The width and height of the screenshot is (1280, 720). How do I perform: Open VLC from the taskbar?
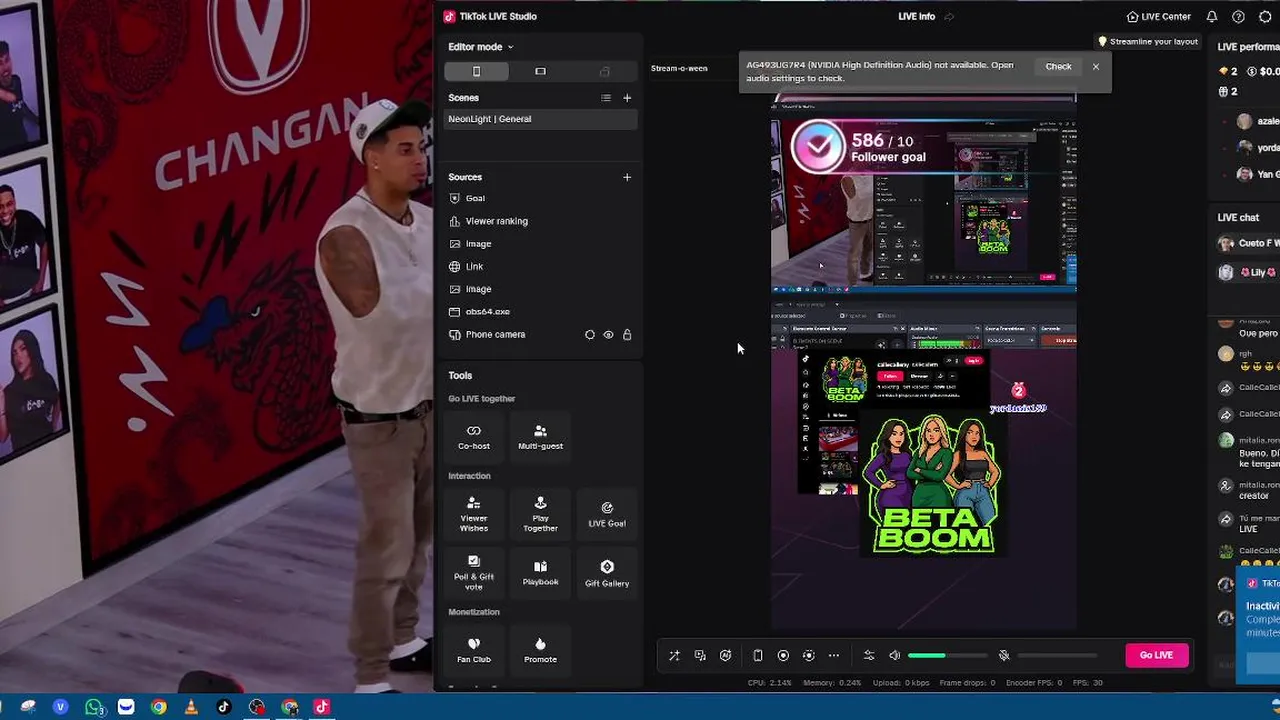[x=191, y=707]
